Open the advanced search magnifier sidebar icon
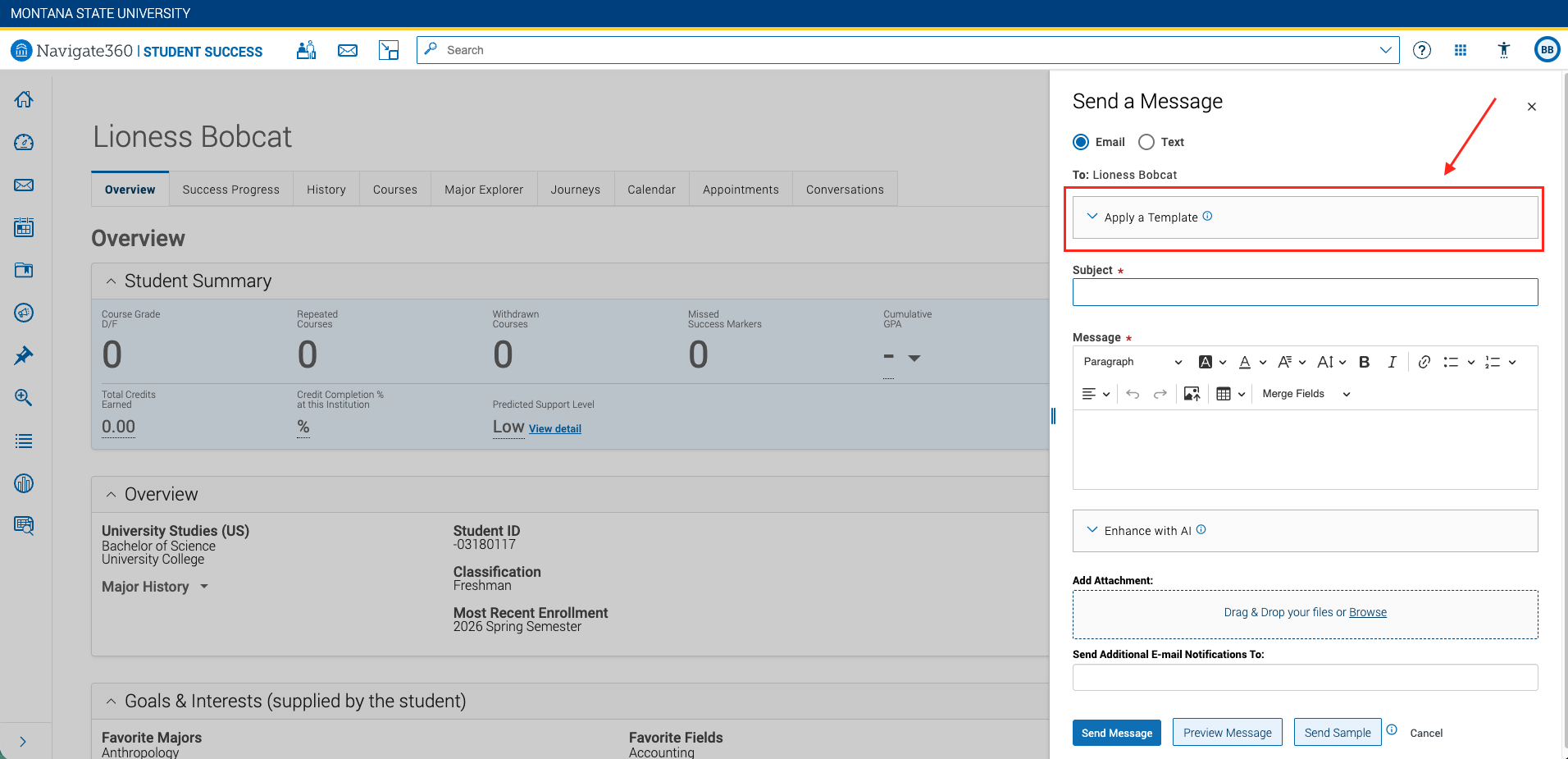 24,398
